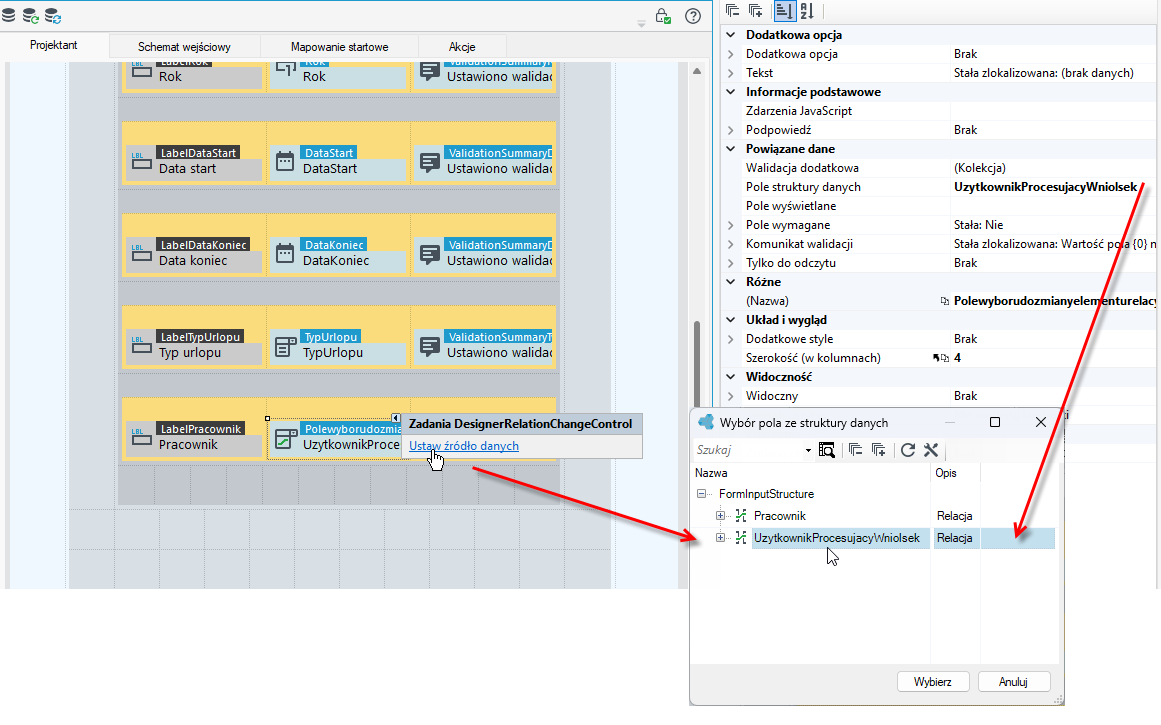
Task: Click the plain database icon in top toolbar
Action: (9, 14)
